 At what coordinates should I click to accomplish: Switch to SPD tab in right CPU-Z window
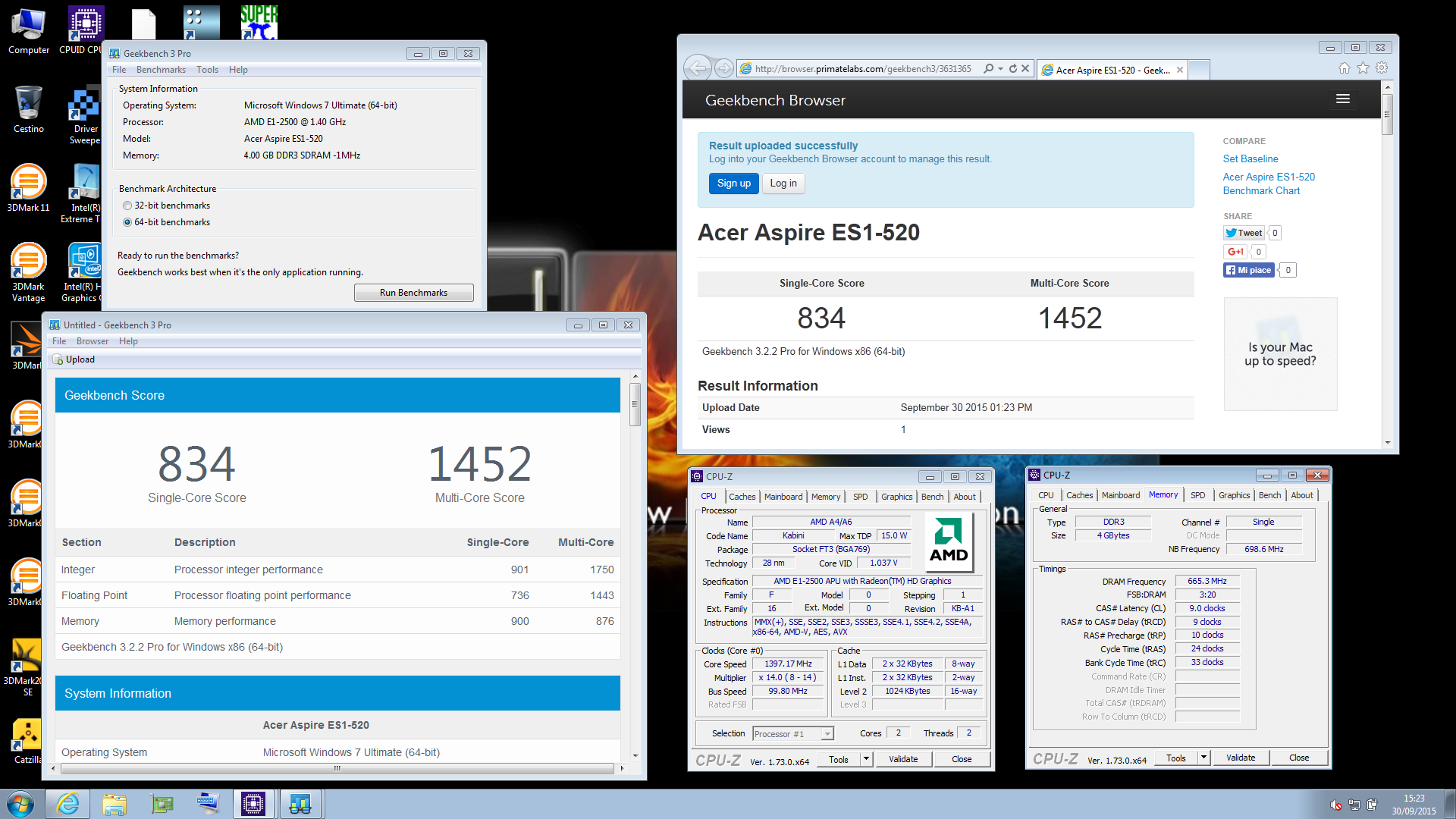click(1198, 495)
